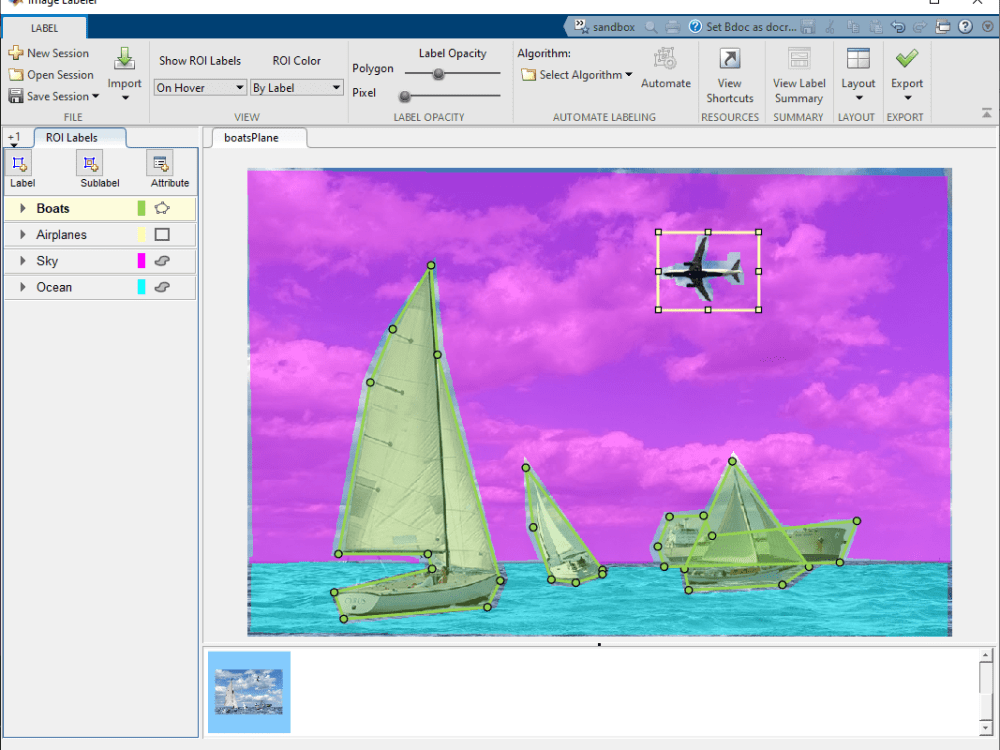Click the Export checkmark icon
This screenshot has height=750, width=1000.
click(x=906, y=59)
